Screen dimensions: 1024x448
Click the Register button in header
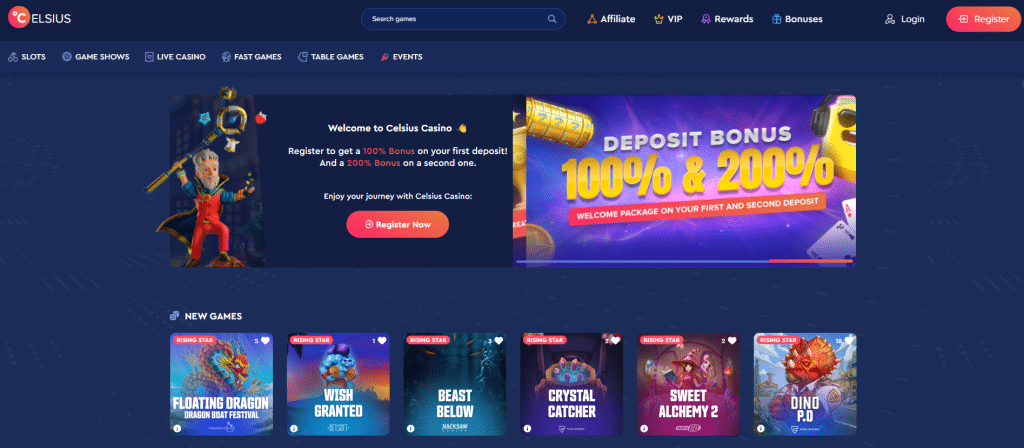pos(984,19)
